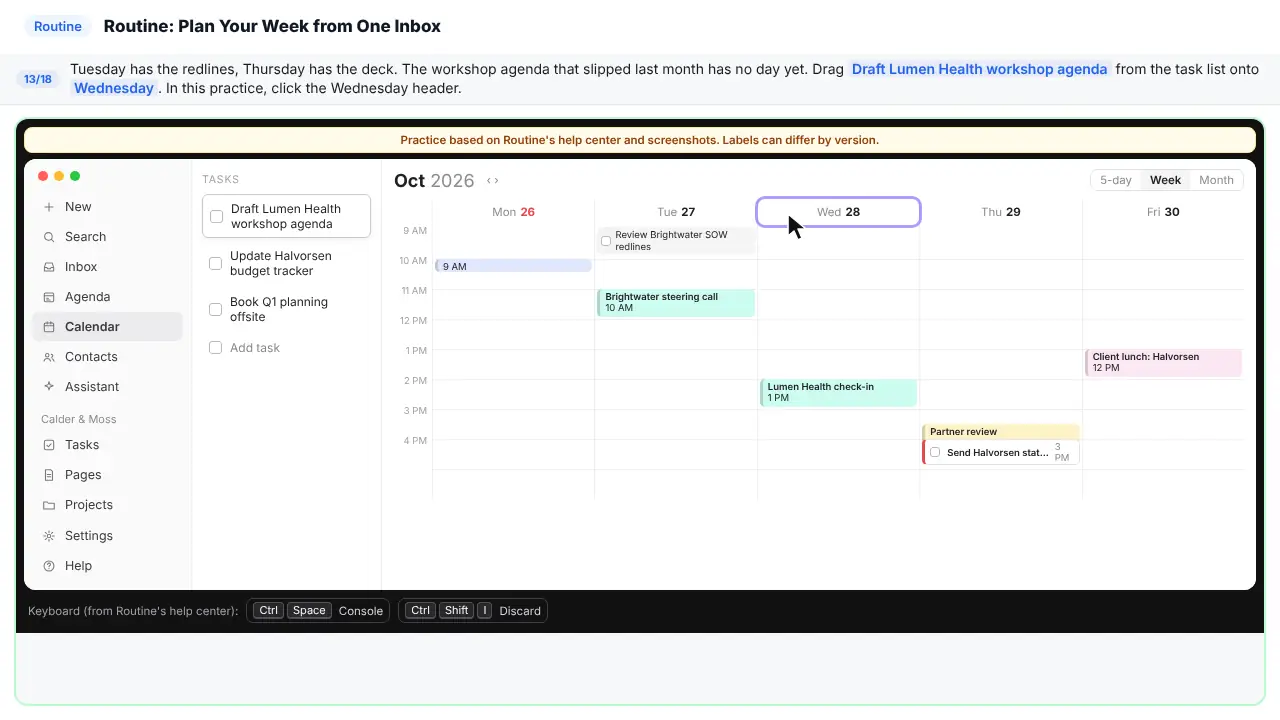The image size is (1280, 720).
Task: Click the Wed 28 day header
Action: tap(838, 212)
